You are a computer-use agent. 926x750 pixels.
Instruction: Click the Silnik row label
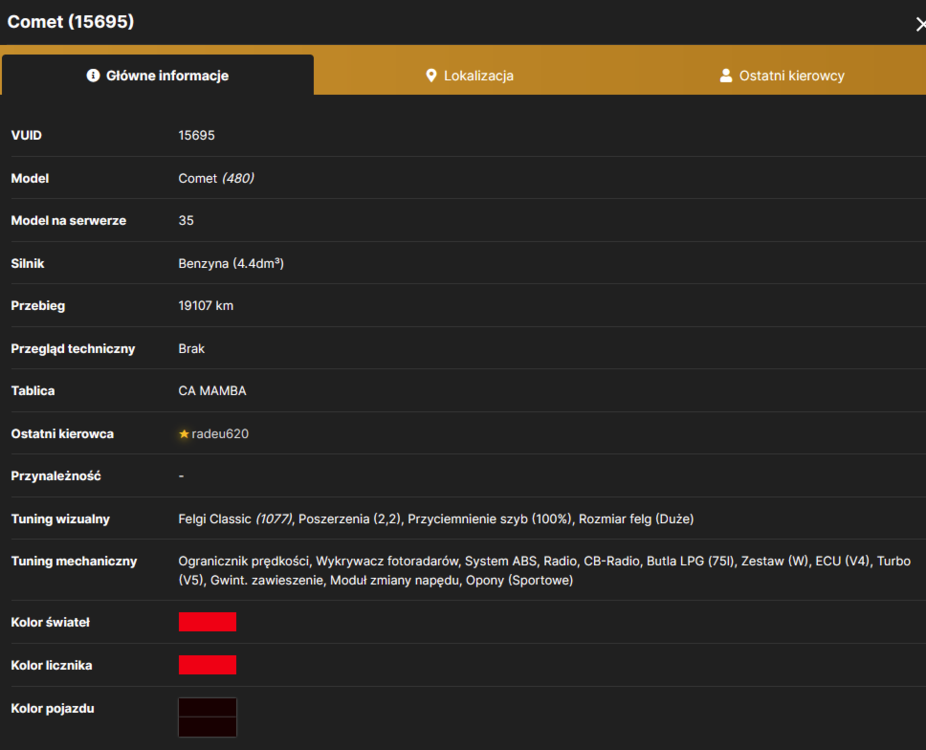(28, 263)
